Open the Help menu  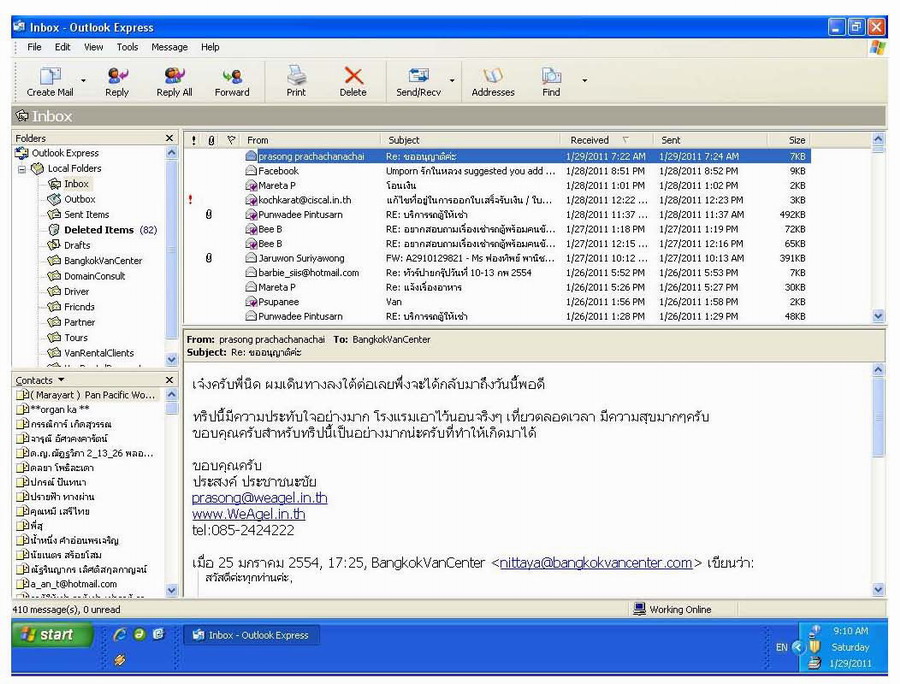(x=210, y=47)
